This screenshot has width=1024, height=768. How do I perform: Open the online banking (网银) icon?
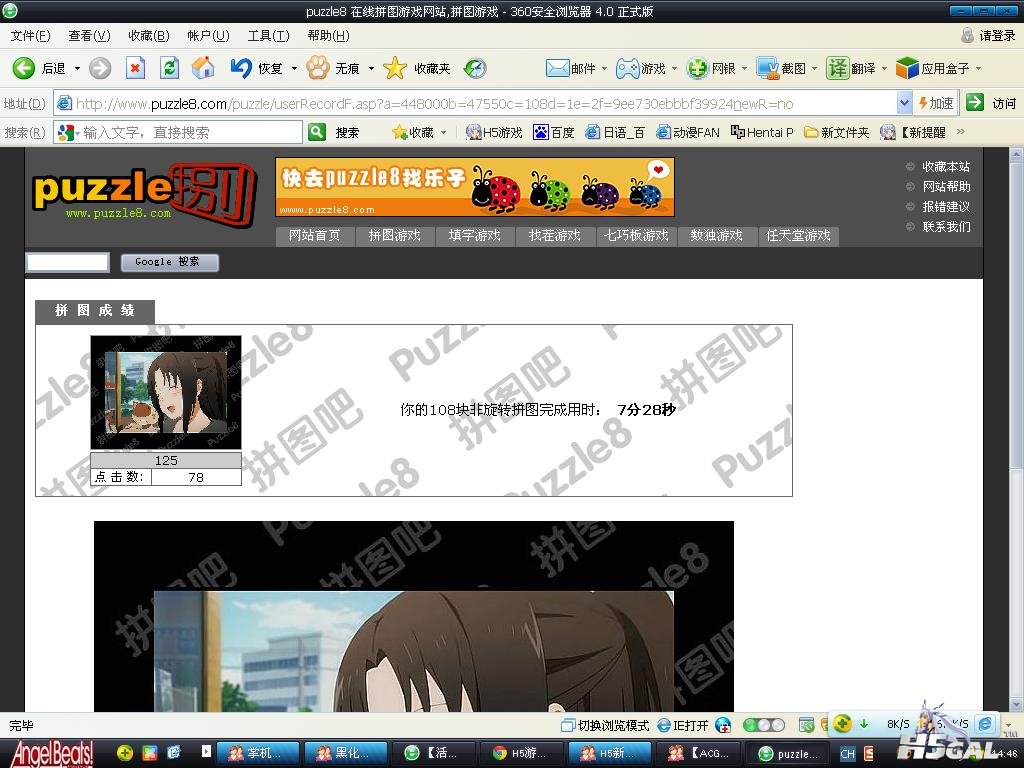(x=697, y=68)
